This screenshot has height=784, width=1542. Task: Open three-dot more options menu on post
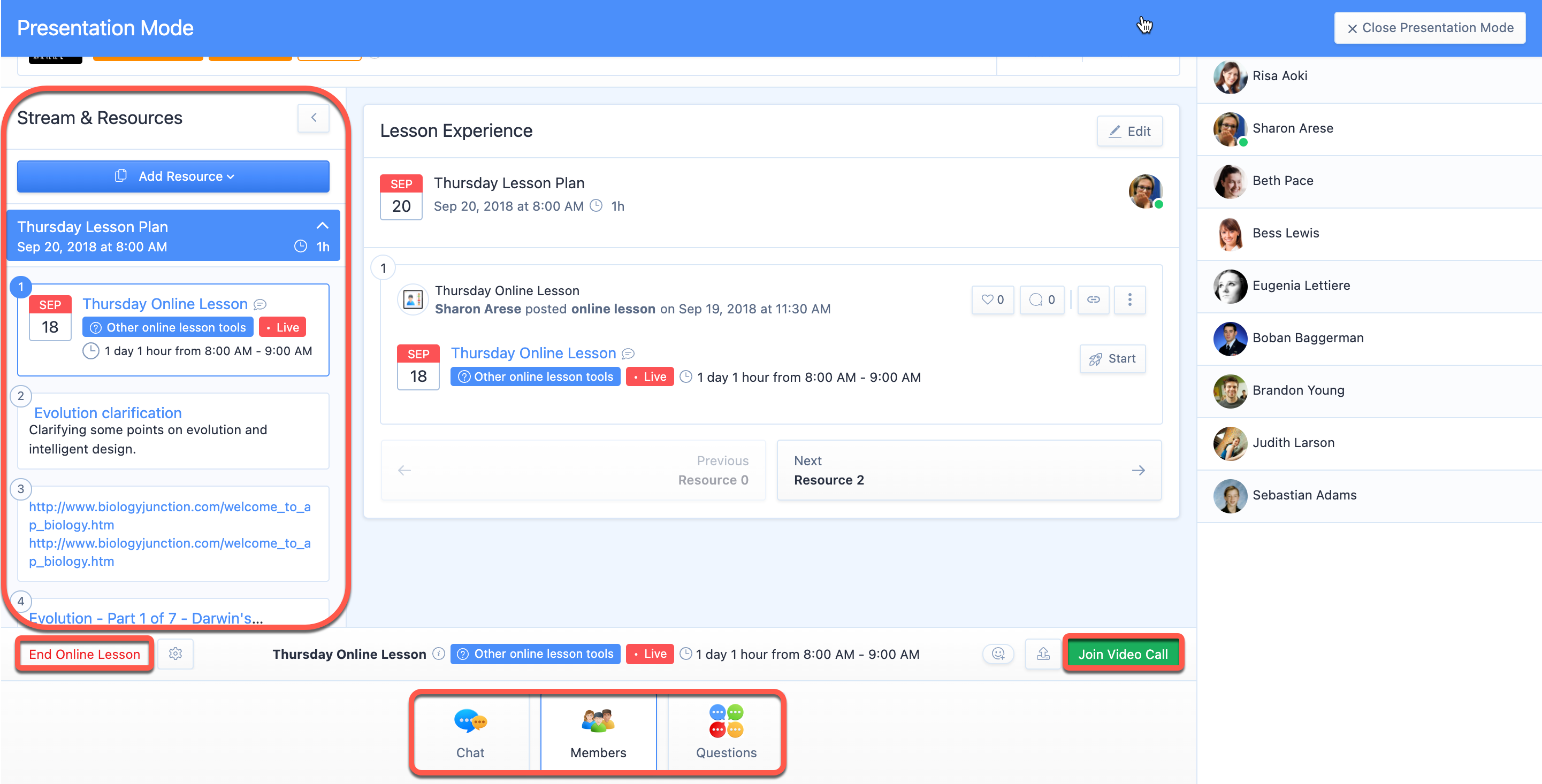pyautogui.click(x=1129, y=300)
